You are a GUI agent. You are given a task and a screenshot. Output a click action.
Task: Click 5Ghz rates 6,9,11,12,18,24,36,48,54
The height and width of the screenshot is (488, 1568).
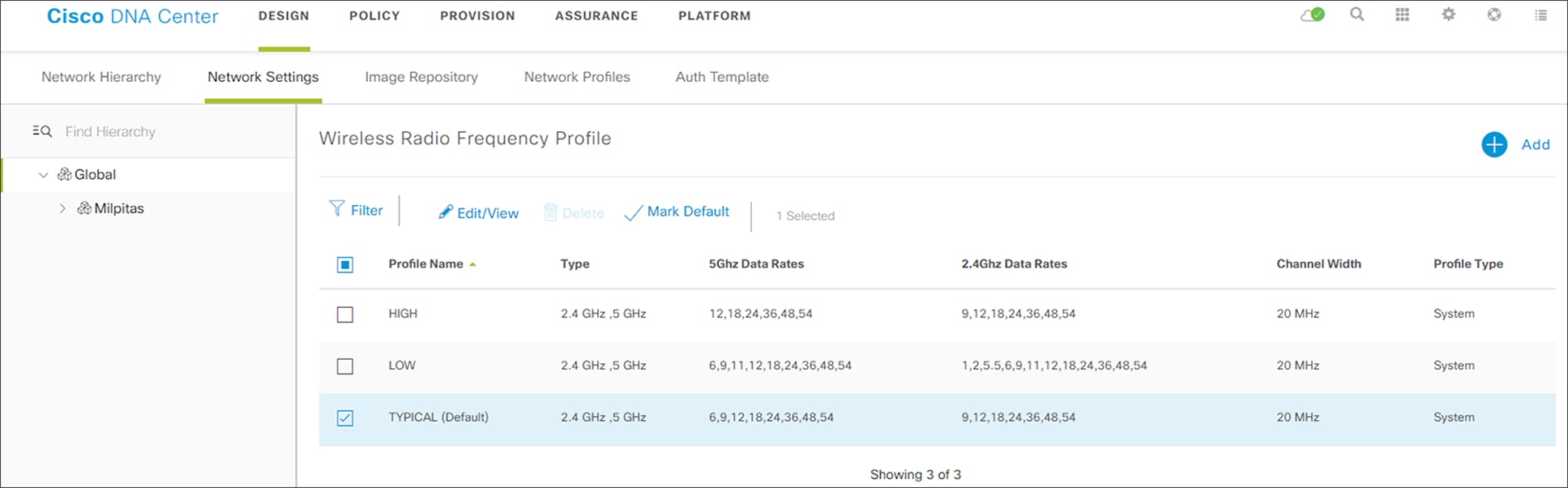tap(780, 366)
